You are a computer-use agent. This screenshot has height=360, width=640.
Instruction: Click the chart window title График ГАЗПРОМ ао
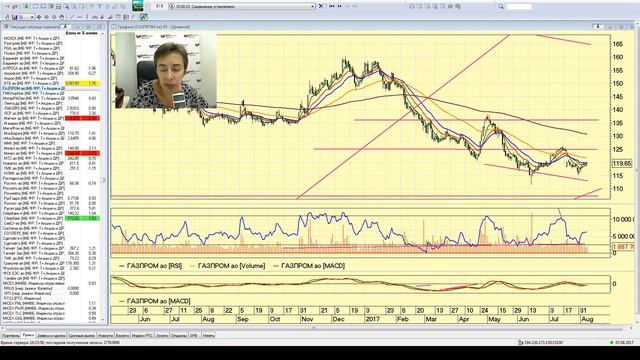click(x=153, y=27)
